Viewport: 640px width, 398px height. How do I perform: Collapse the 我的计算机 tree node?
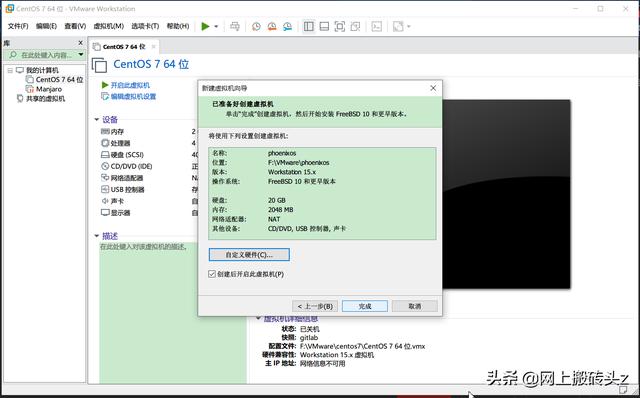10,70
